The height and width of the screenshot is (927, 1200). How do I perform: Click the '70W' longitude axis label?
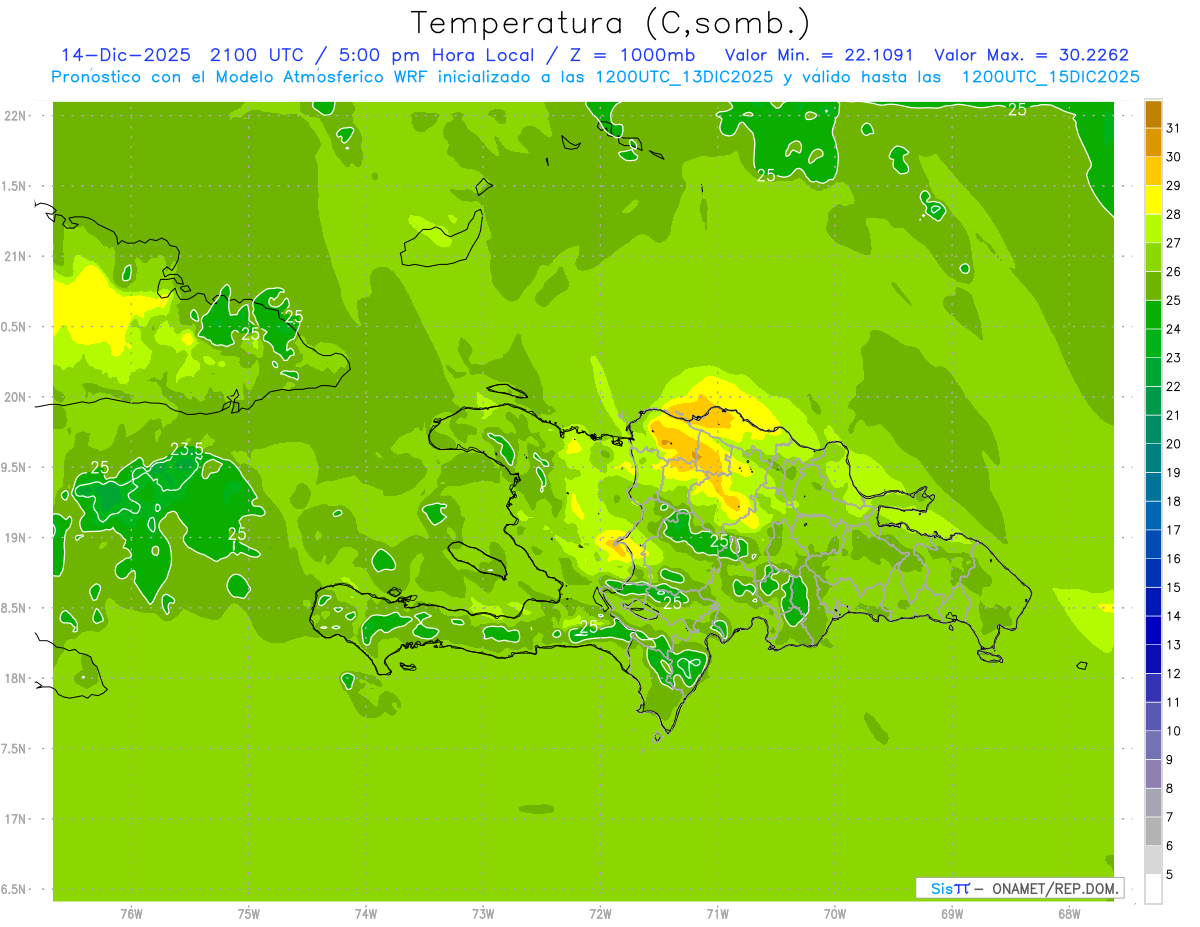click(x=835, y=914)
